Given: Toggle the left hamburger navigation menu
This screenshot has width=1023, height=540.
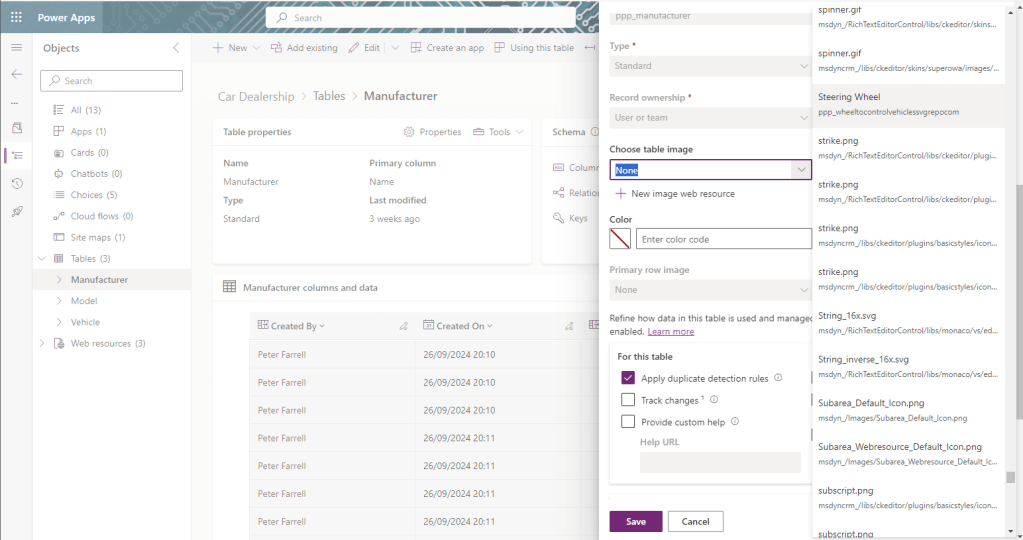Looking at the screenshot, I should coord(16,48).
